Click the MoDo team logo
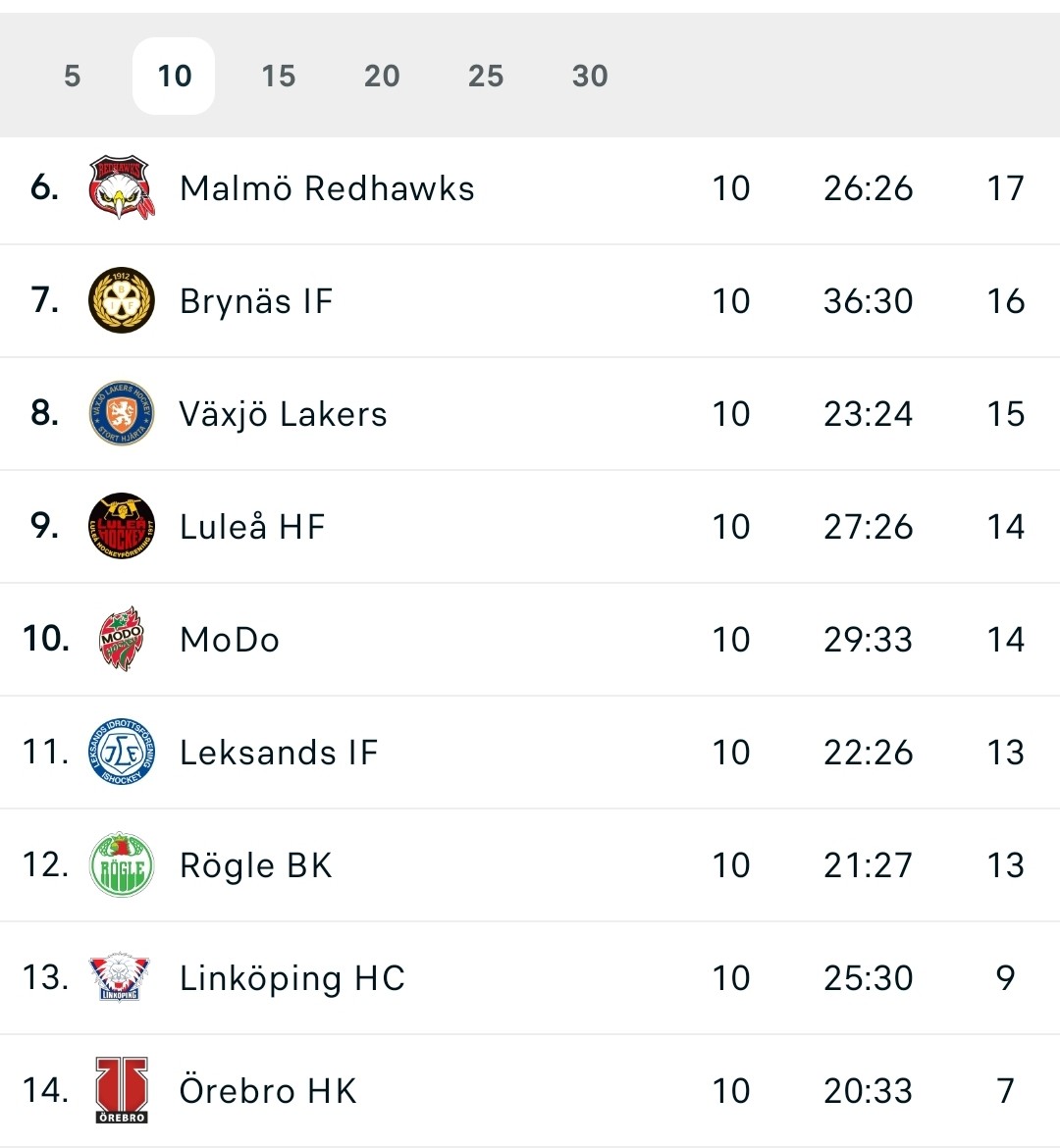This screenshot has width=1060, height=1148. coord(121,640)
